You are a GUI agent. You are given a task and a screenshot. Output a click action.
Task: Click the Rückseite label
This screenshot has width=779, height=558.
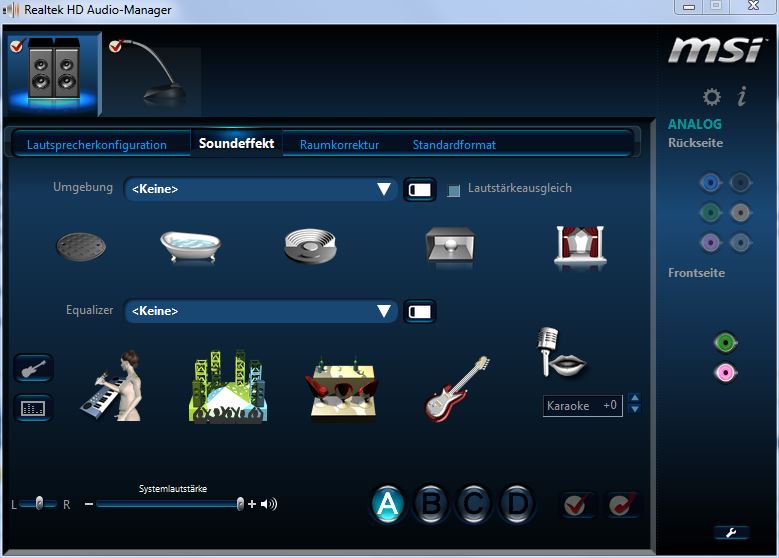(695, 143)
